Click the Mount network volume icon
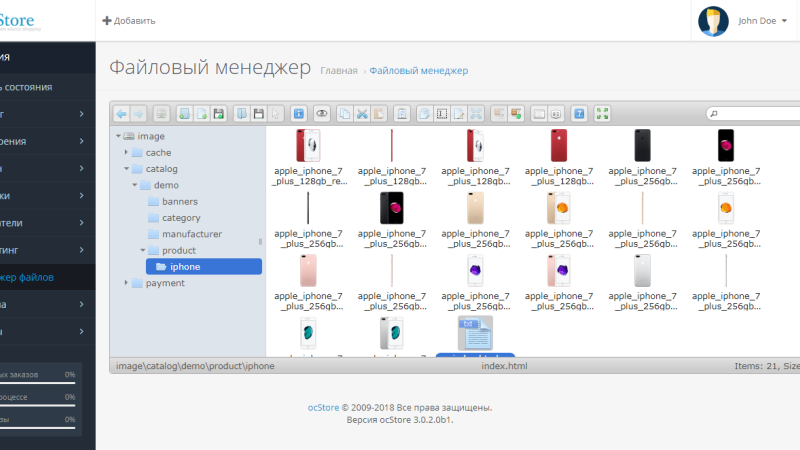Screen dimensions: 800x450 coord(162,114)
